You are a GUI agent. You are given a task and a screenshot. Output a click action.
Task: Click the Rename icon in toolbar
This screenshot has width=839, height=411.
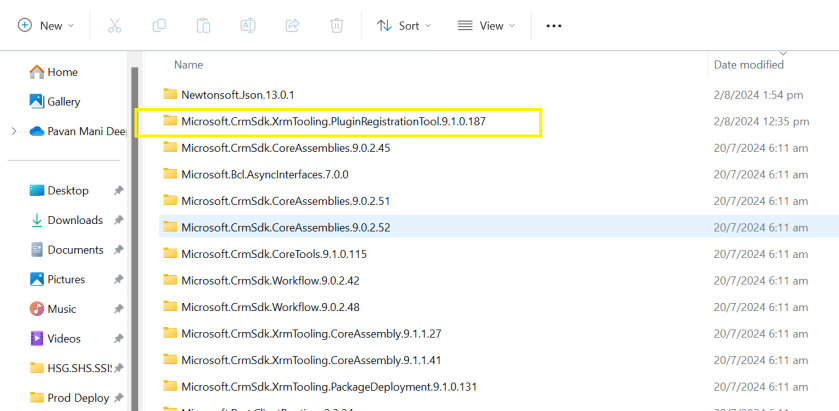pos(248,26)
